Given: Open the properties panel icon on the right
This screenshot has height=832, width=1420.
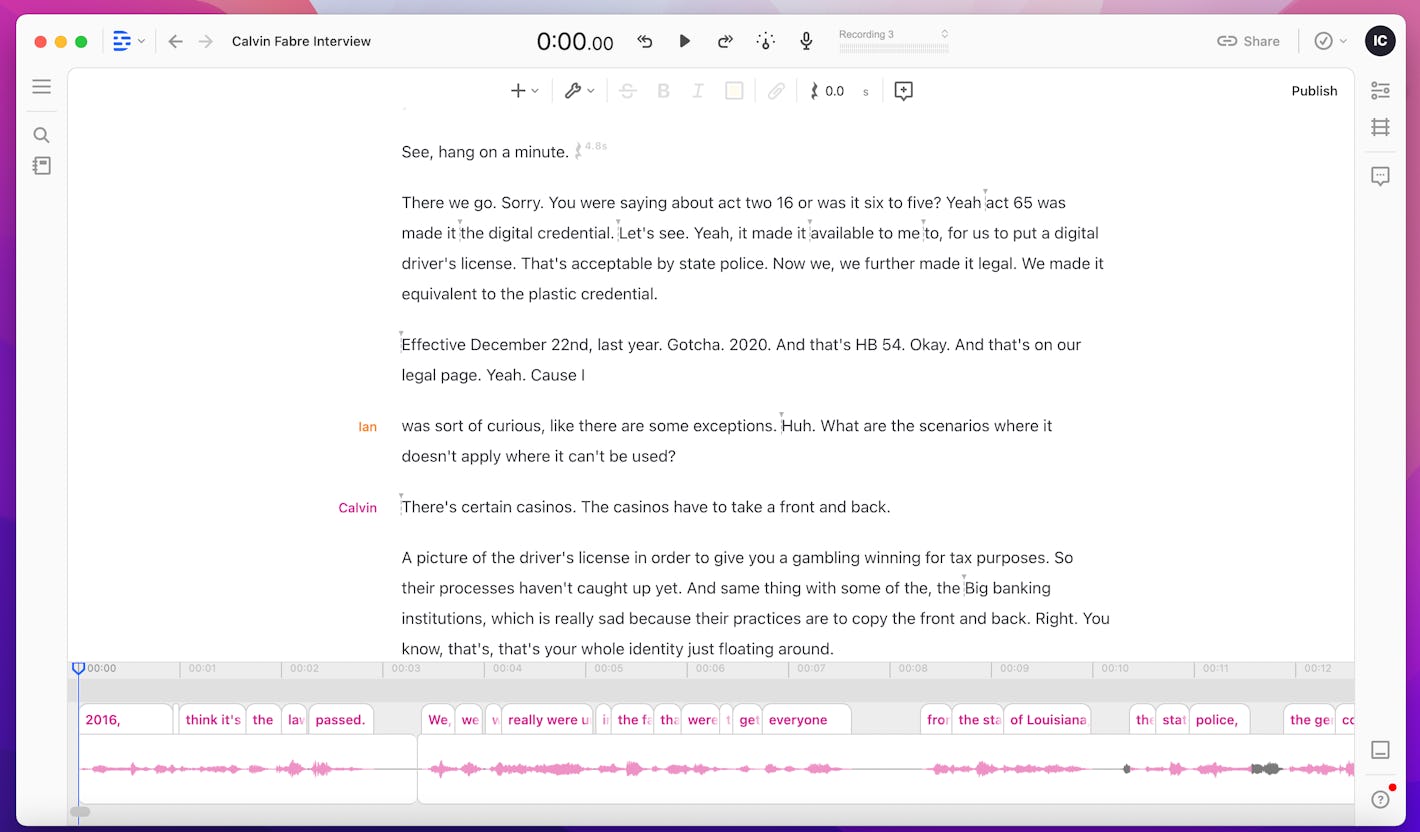Looking at the screenshot, I should tap(1380, 90).
